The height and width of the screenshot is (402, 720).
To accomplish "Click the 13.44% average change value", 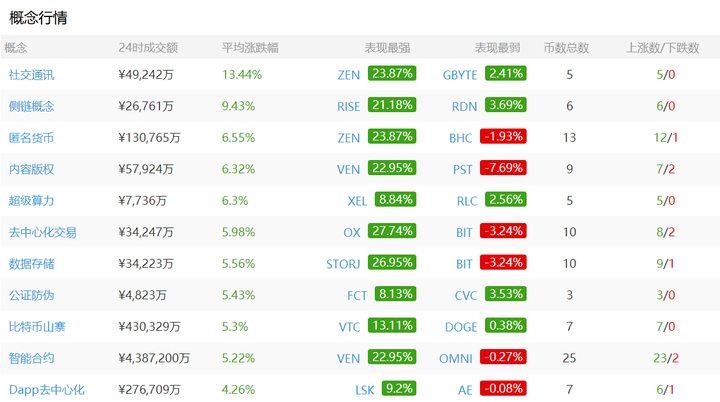I will click(x=242, y=74).
